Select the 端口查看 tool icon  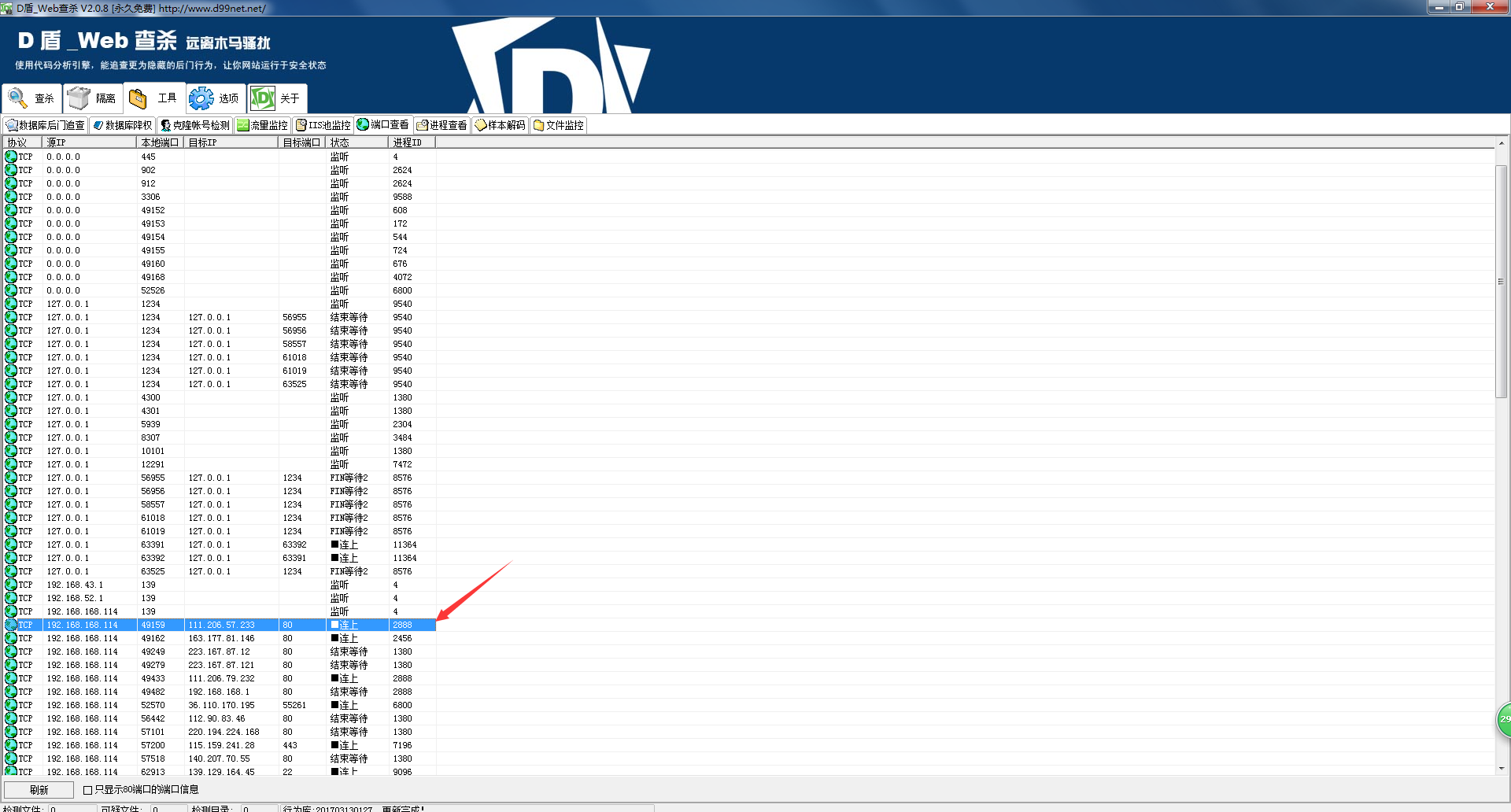[x=363, y=124]
